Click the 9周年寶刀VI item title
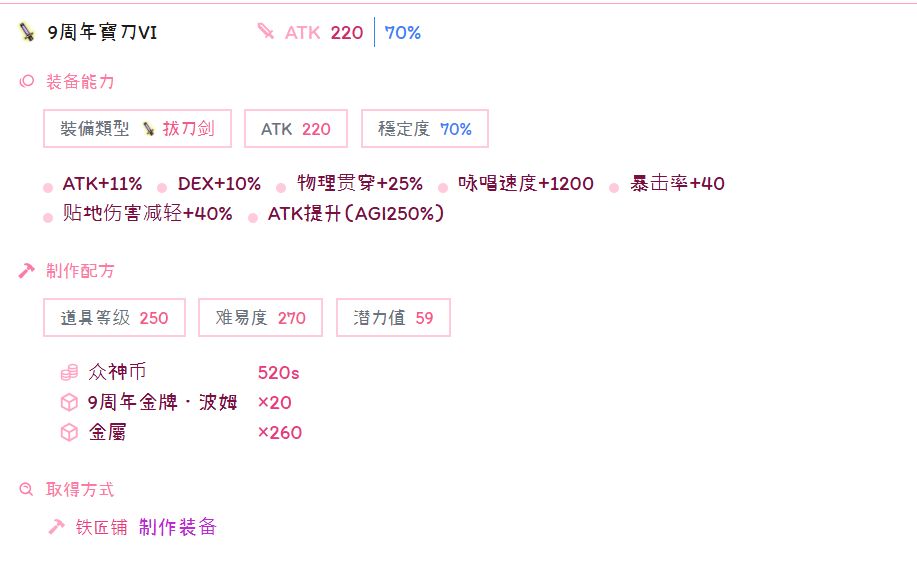Screen dimensions: 917x561 point(102,33)
